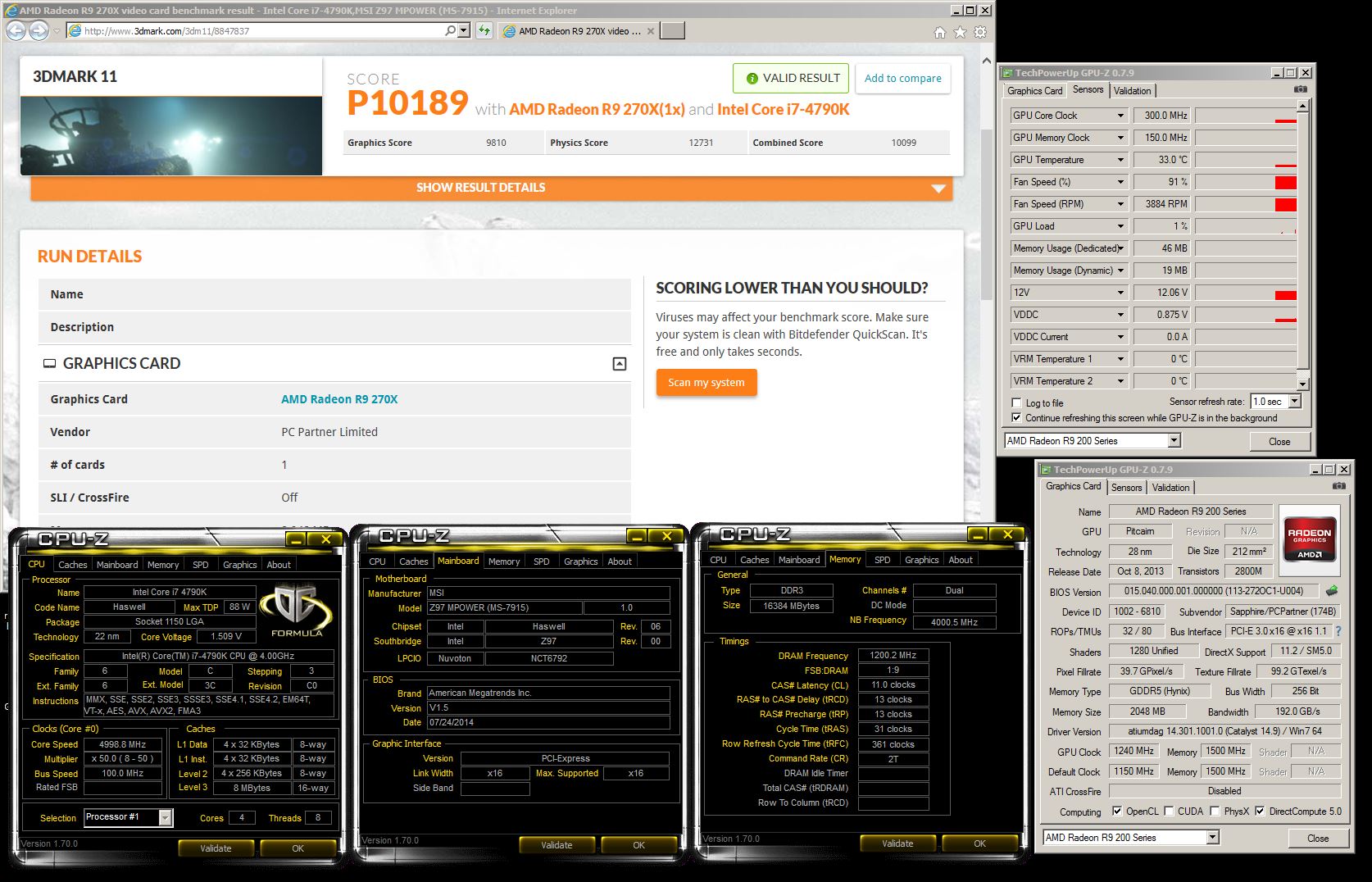Open the 12V sensor dropdown
The height and width of the screenshot is (882, 1372).
point(1120,293)
